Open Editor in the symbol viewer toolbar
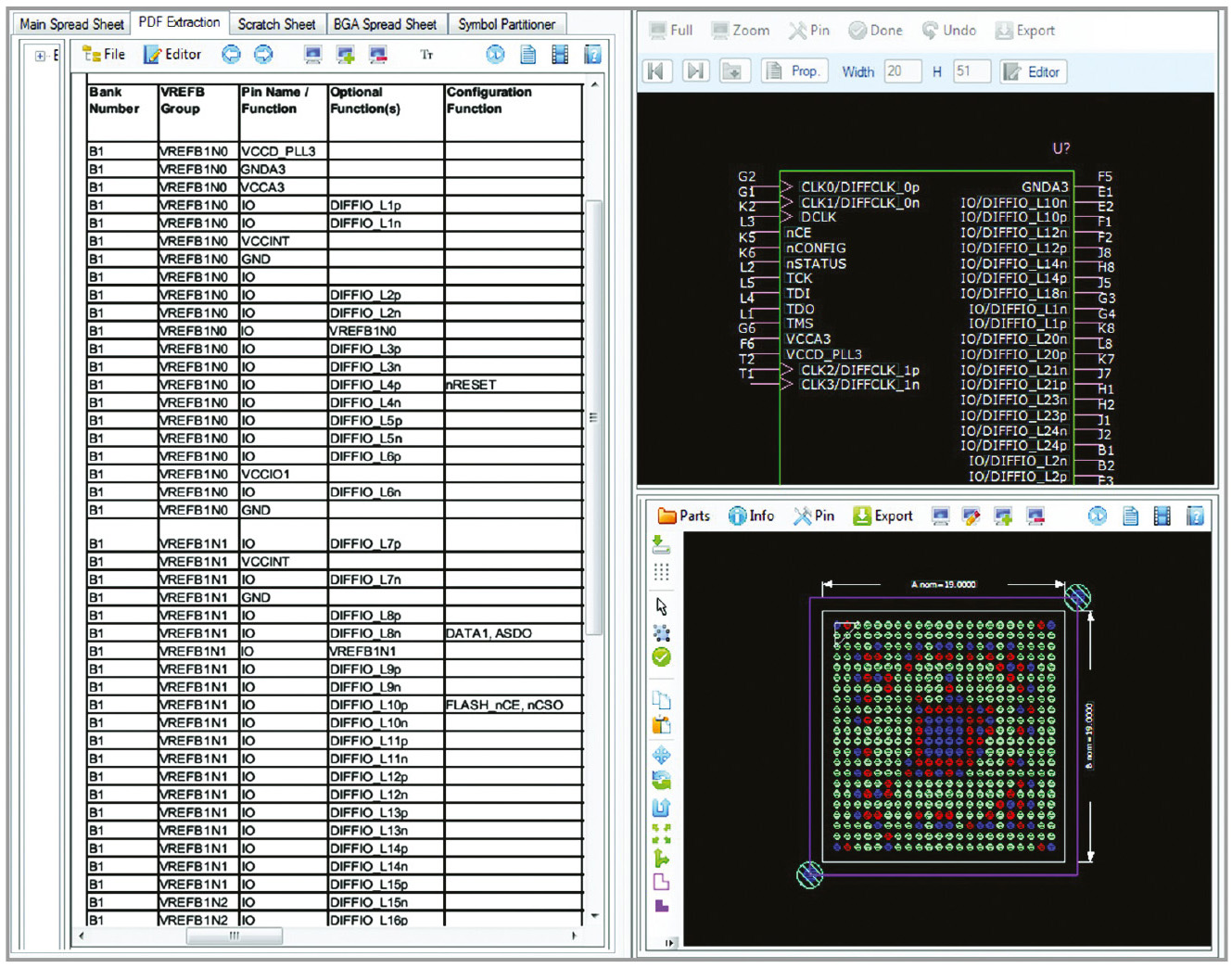 [1034, 71]
